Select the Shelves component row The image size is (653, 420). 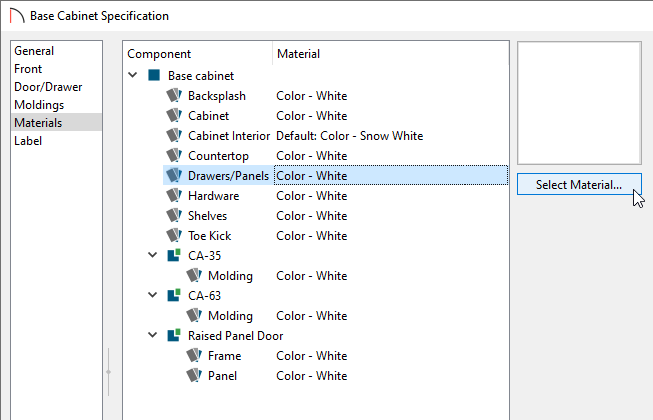click(x=335, y=216)
